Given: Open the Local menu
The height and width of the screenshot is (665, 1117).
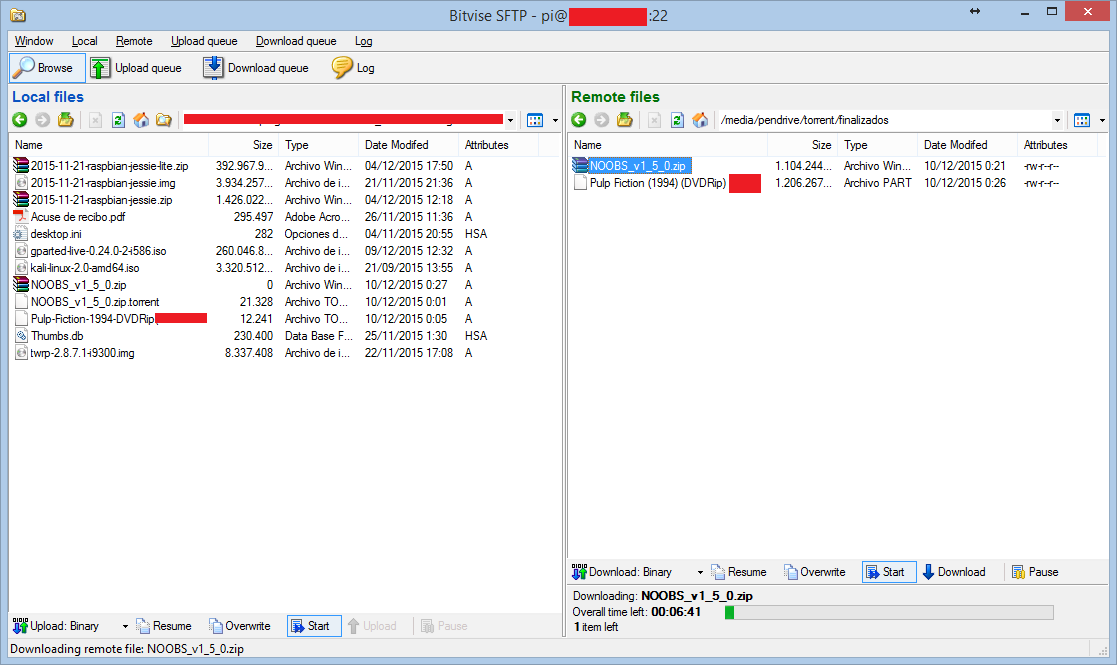Looking at the screenshot, I should pyautogui.click(x=85, y=41).
